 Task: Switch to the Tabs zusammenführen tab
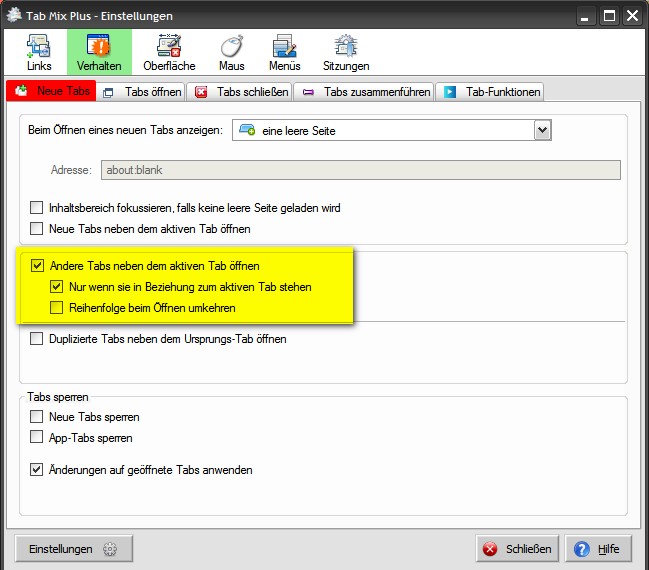pyautogui.click(x=366, y=91)
